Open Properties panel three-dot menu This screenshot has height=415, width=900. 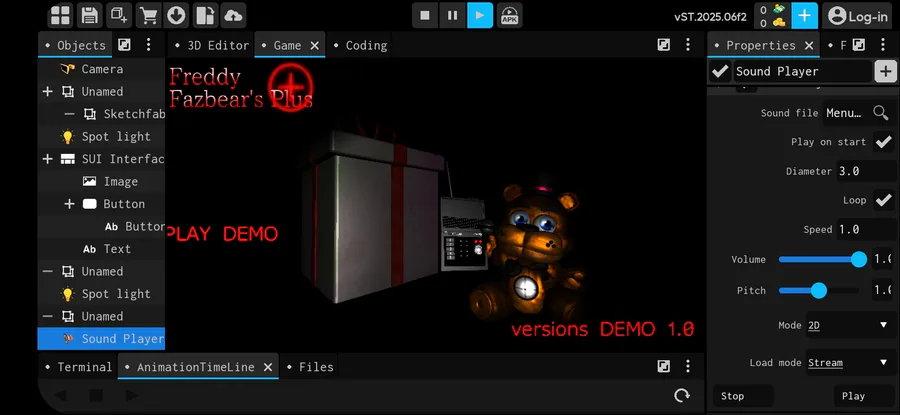tap(883, 45)
